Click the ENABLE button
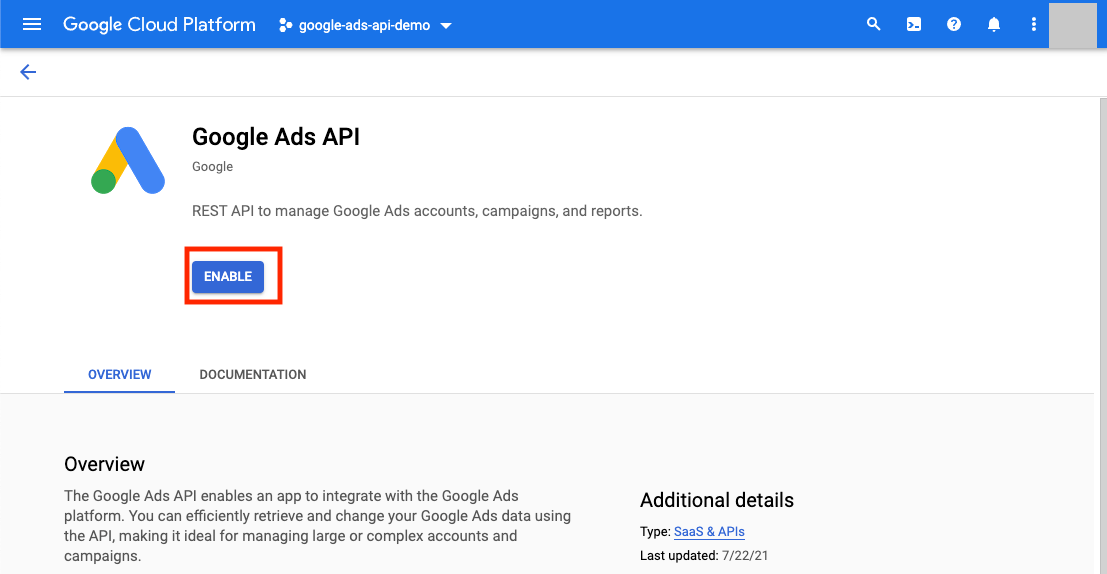1107x574 pixels. [x=228, y=277]
